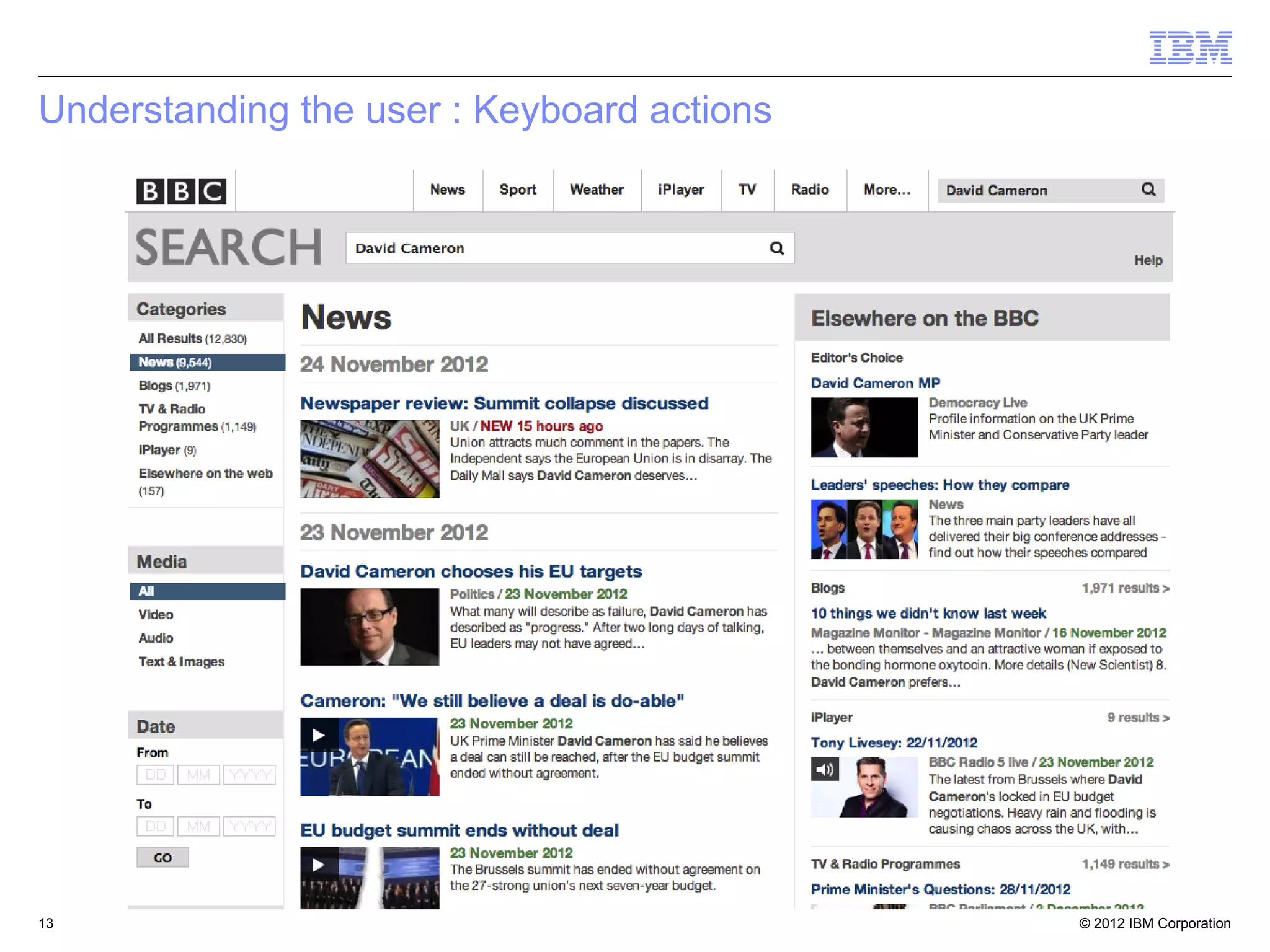Open the Radio navigation item

[810, 190]
